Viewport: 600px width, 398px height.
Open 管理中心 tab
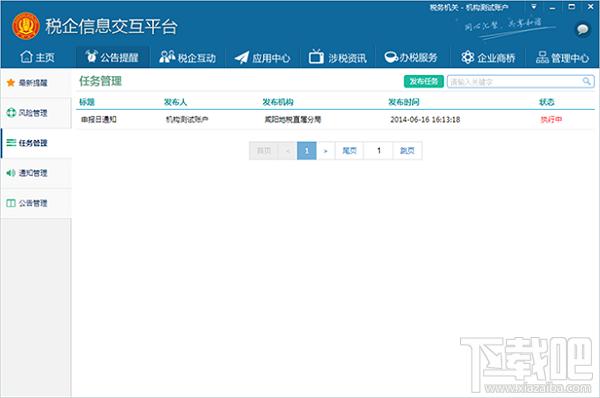coord(562,57)
